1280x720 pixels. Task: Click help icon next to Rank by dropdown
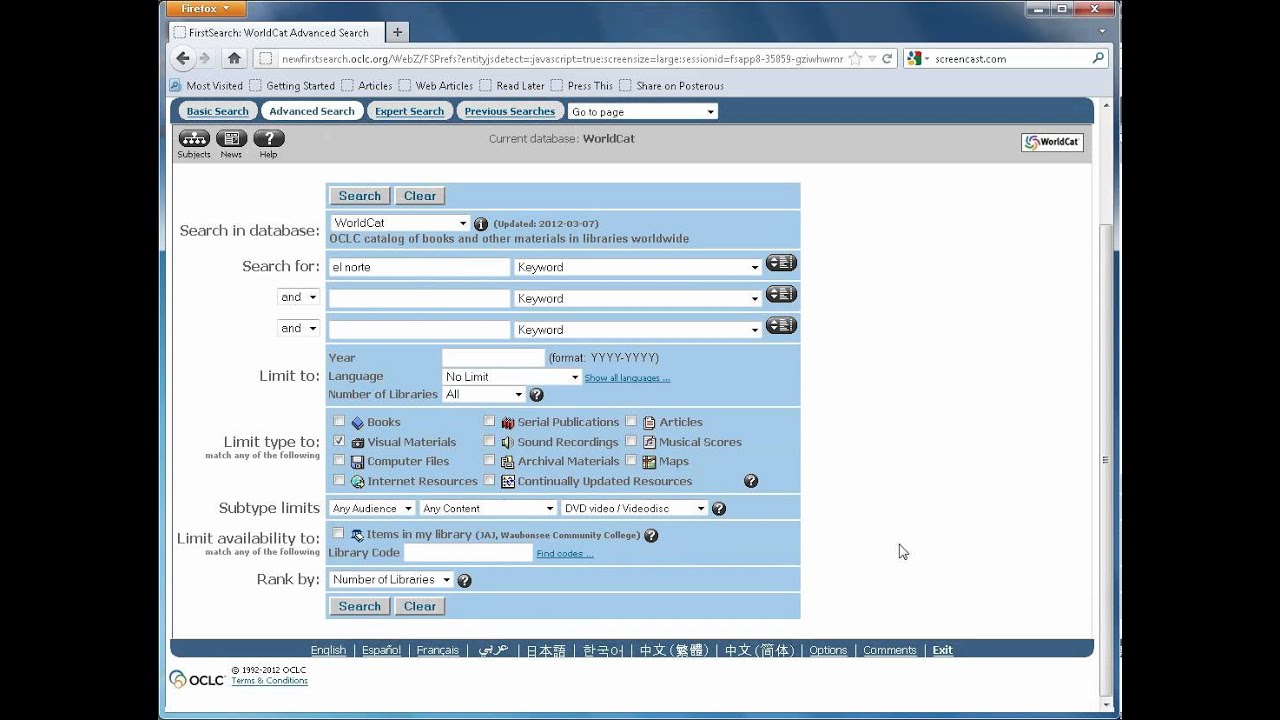click(464, 580)
